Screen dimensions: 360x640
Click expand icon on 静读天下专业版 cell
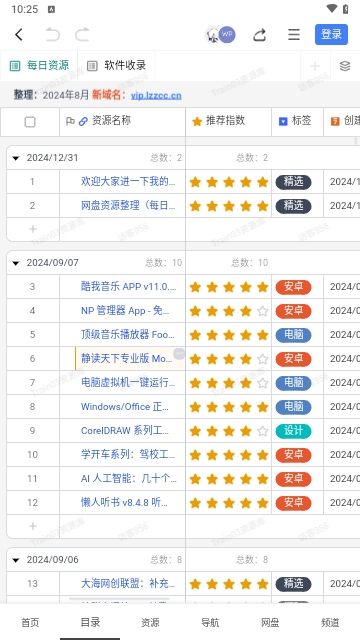(x=179, y=353)
